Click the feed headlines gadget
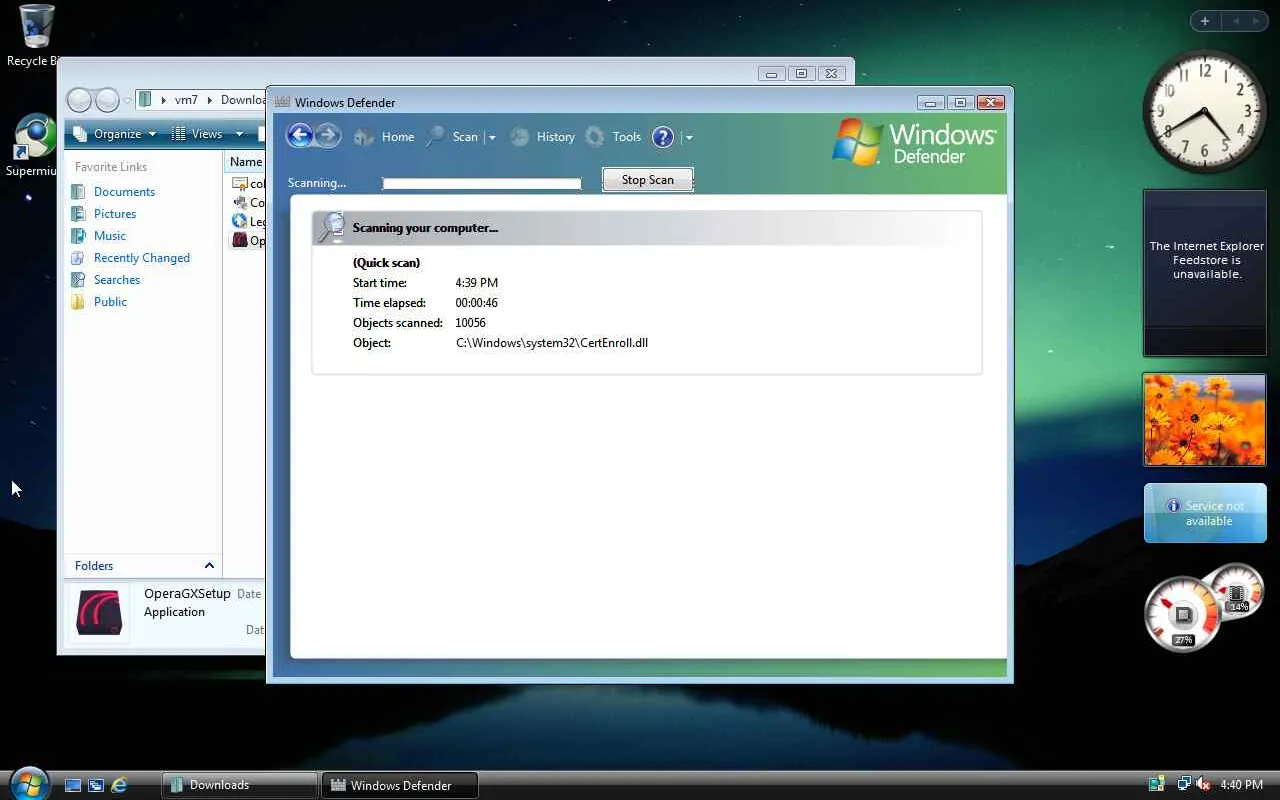Image resolution: width=1280 pixels, height=800 pixels. pos(1205,273)
